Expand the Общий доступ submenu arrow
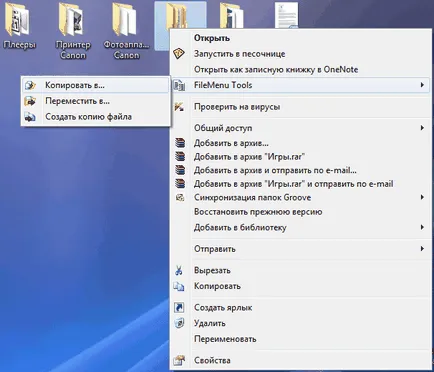This screenshot has width=434, height=372. [422, 128]
